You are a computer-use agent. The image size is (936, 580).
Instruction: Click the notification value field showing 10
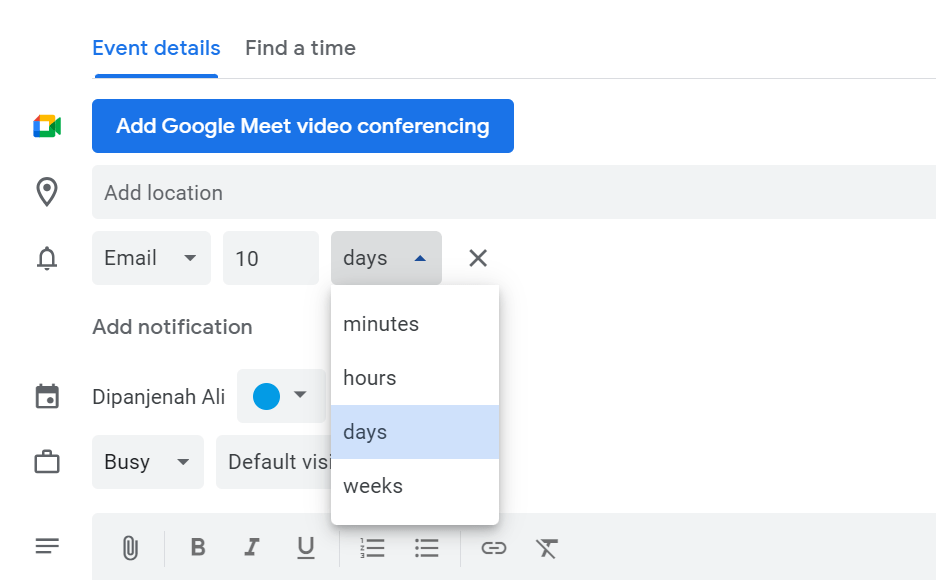click(x=271, y=258)
